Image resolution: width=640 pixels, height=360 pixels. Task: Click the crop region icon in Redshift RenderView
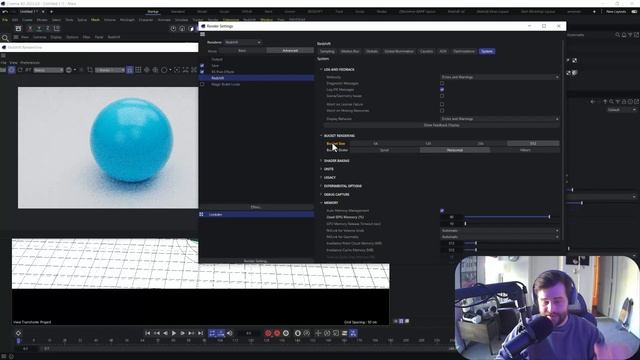click(x=90, y=70)
